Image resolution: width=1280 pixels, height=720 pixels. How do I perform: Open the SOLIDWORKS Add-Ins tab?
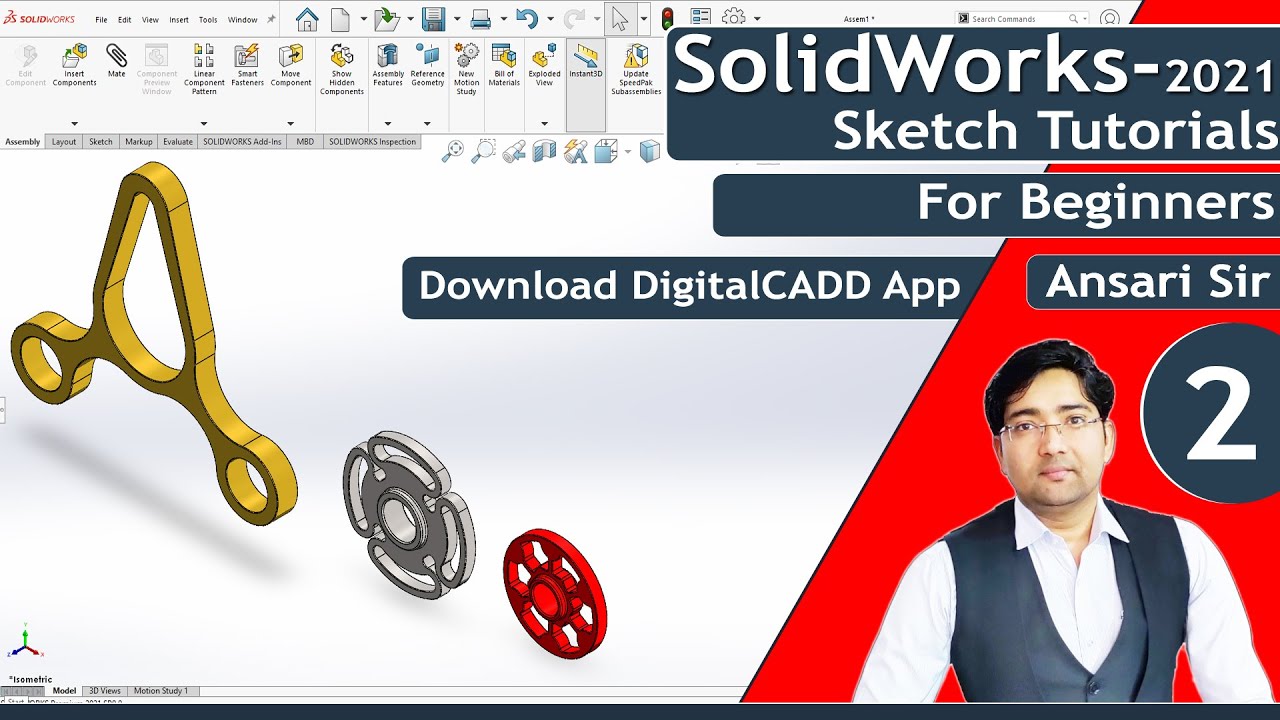click(x=242, y=142)
